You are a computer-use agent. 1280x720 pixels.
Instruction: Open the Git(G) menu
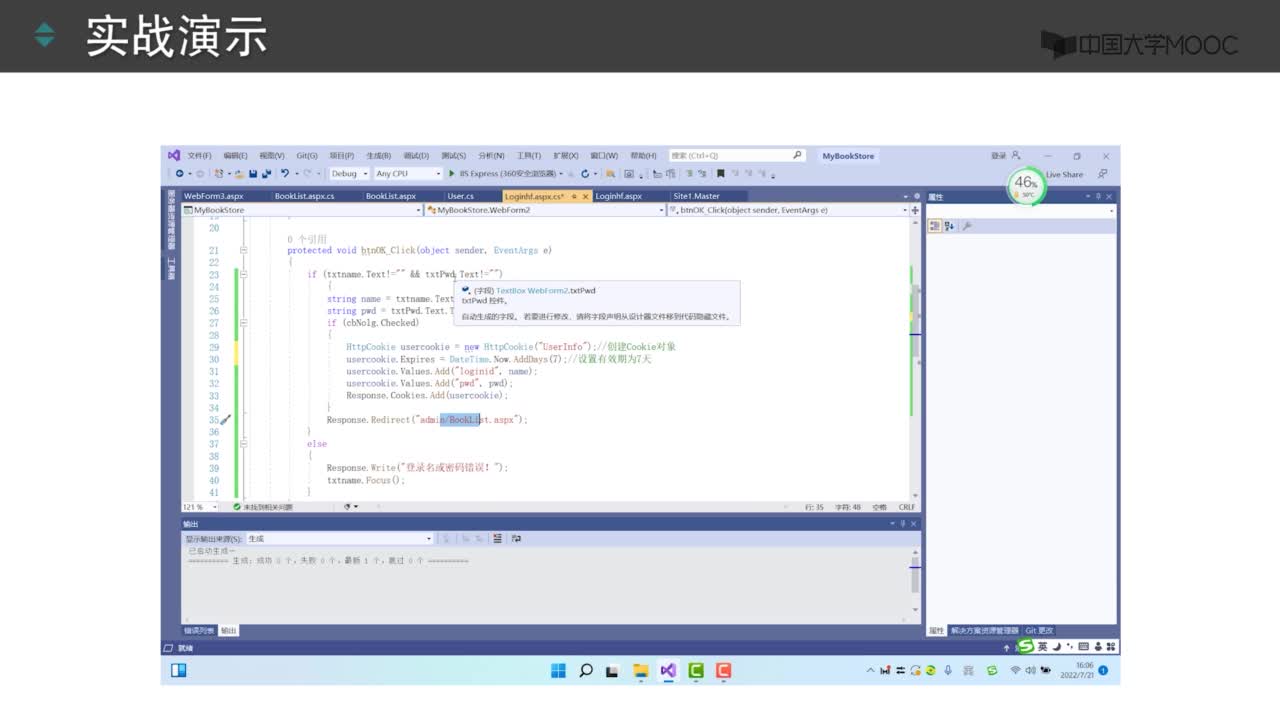pyautogui.click(x=307, y=156)
